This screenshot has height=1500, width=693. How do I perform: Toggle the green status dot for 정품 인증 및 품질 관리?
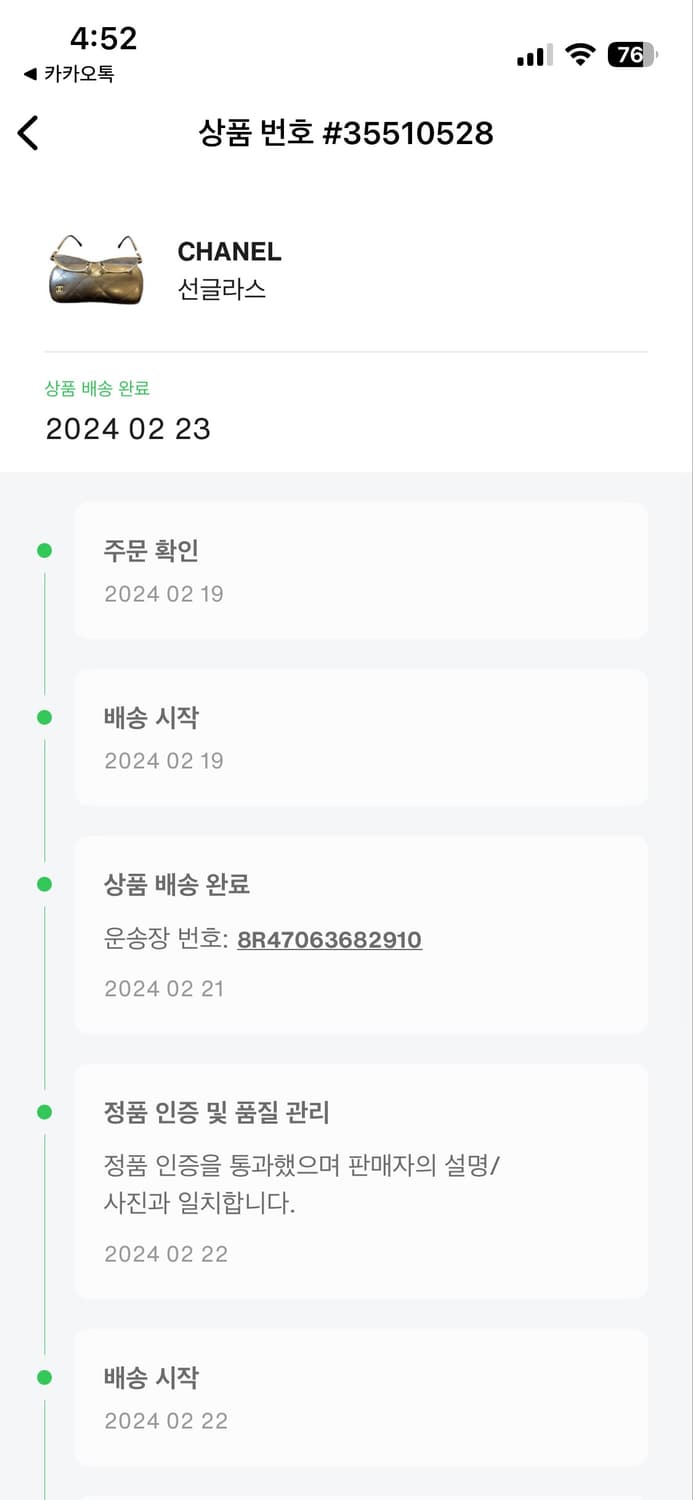pos(43,1110)
